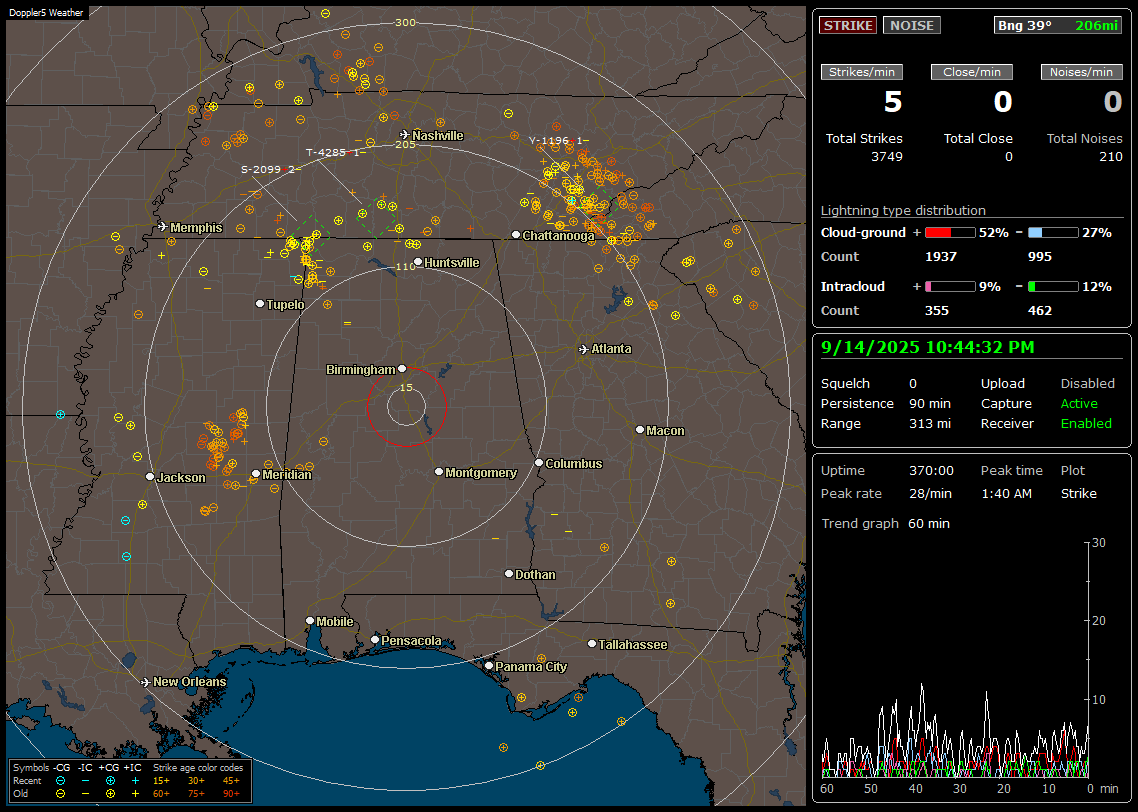The width and height of the screenshot is (1138, 812).
Task: Click the Dothan city marker dot
Action: 509,573
